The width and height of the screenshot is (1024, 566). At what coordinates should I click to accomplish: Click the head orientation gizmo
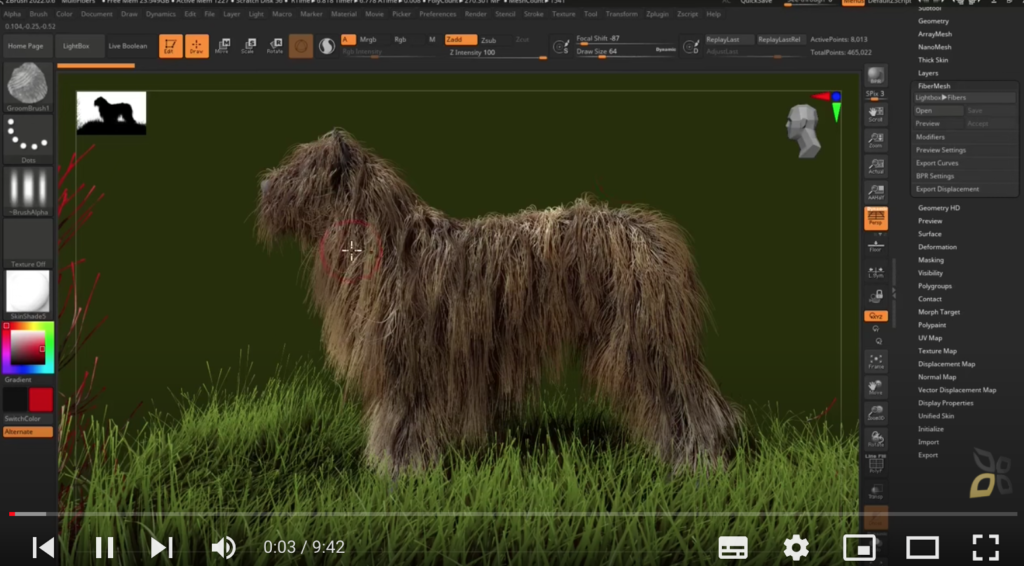tap(803, 131)
